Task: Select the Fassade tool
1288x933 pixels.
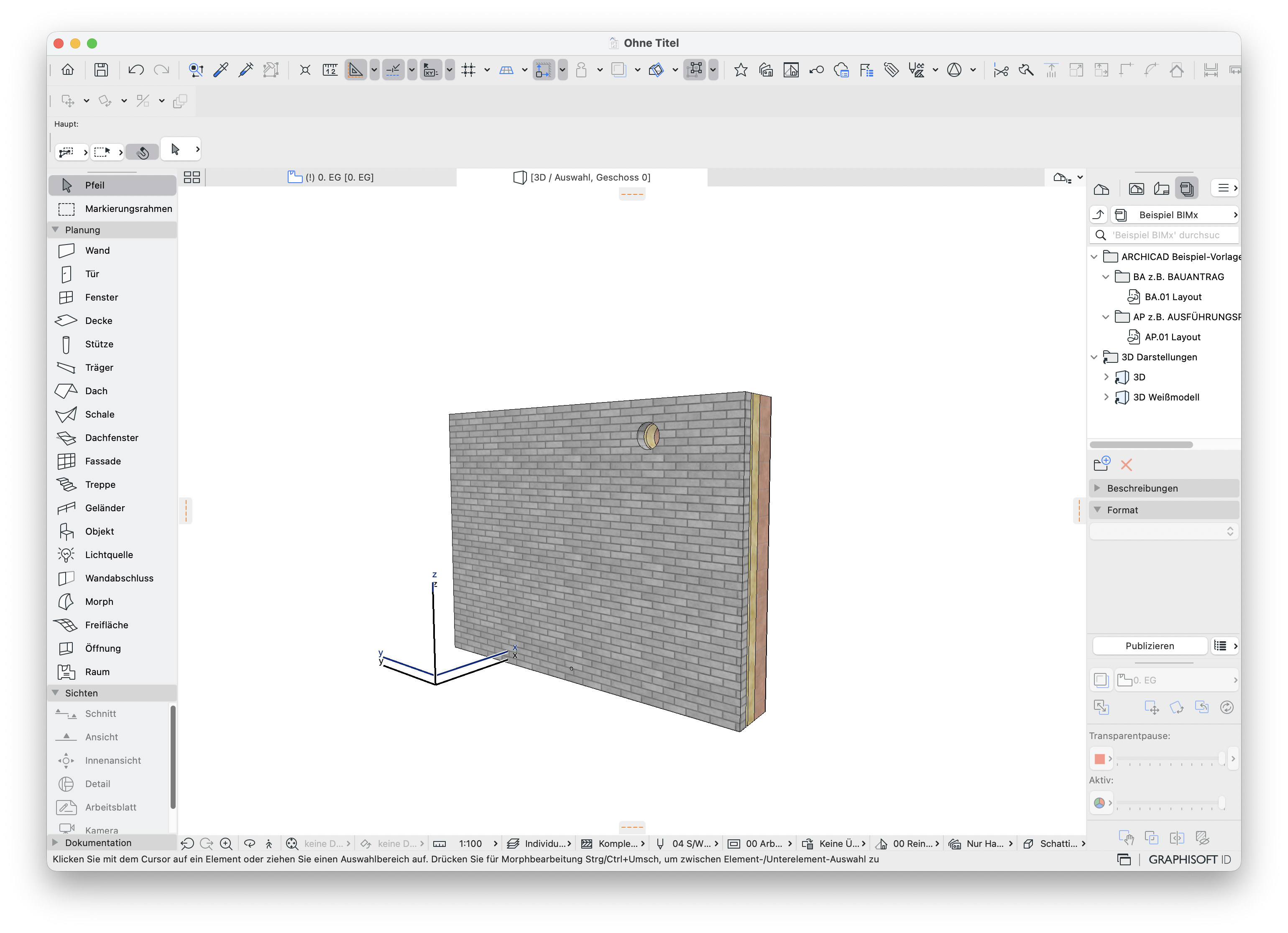Action: pyautogui.click(x=112, y=461)
